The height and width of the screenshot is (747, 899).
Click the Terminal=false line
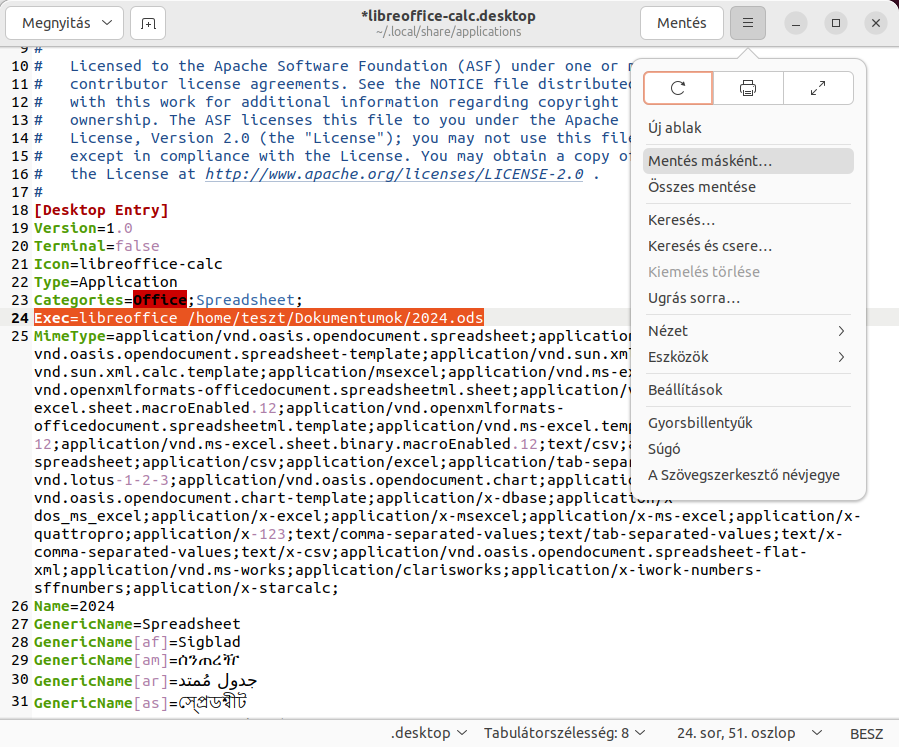[96, 246]
